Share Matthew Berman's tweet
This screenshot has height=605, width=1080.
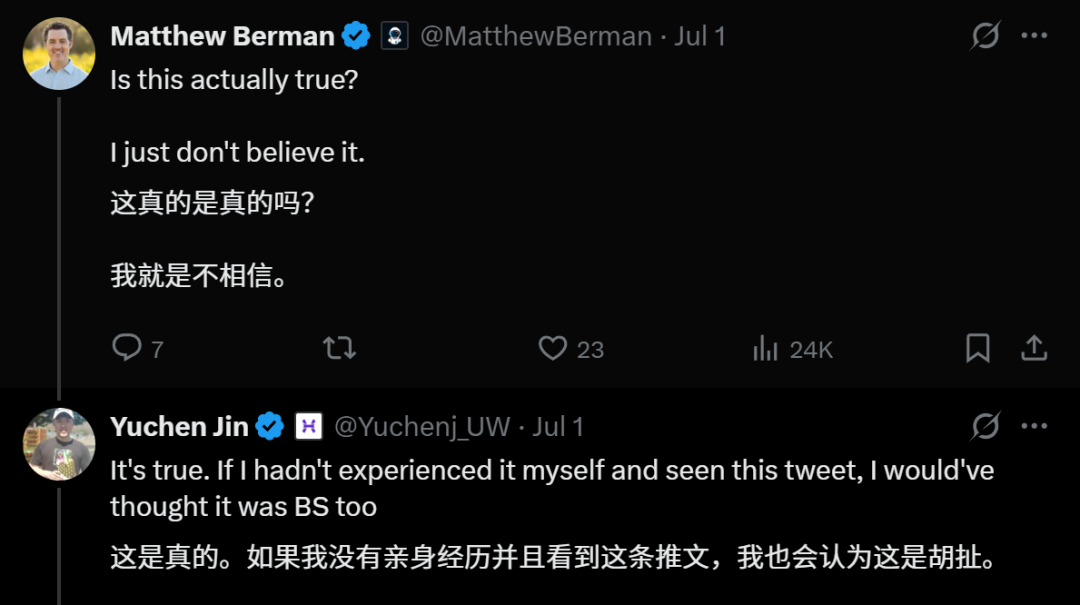(x=1034, y=348)
